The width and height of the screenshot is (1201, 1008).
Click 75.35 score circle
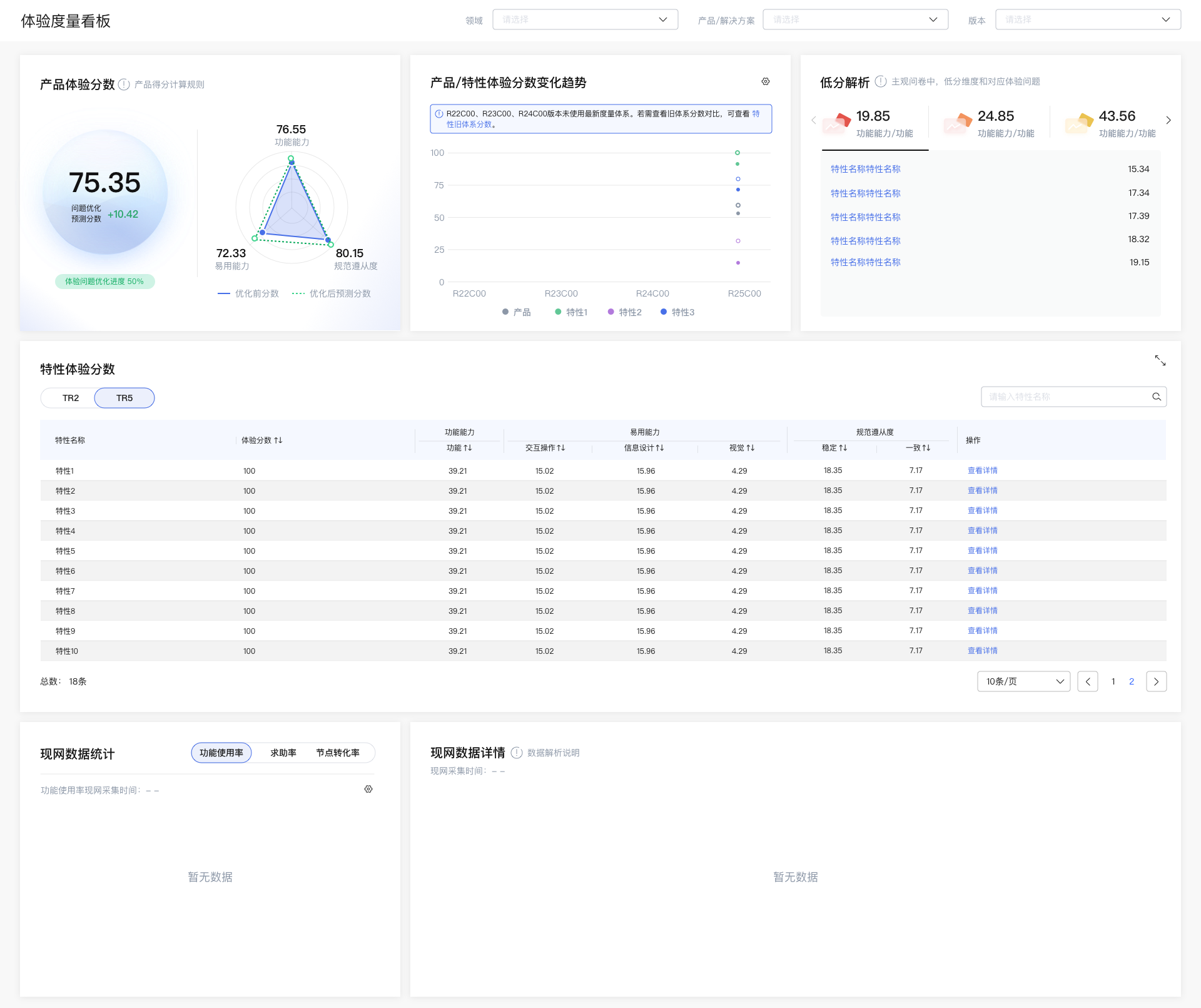coord(104,192)
